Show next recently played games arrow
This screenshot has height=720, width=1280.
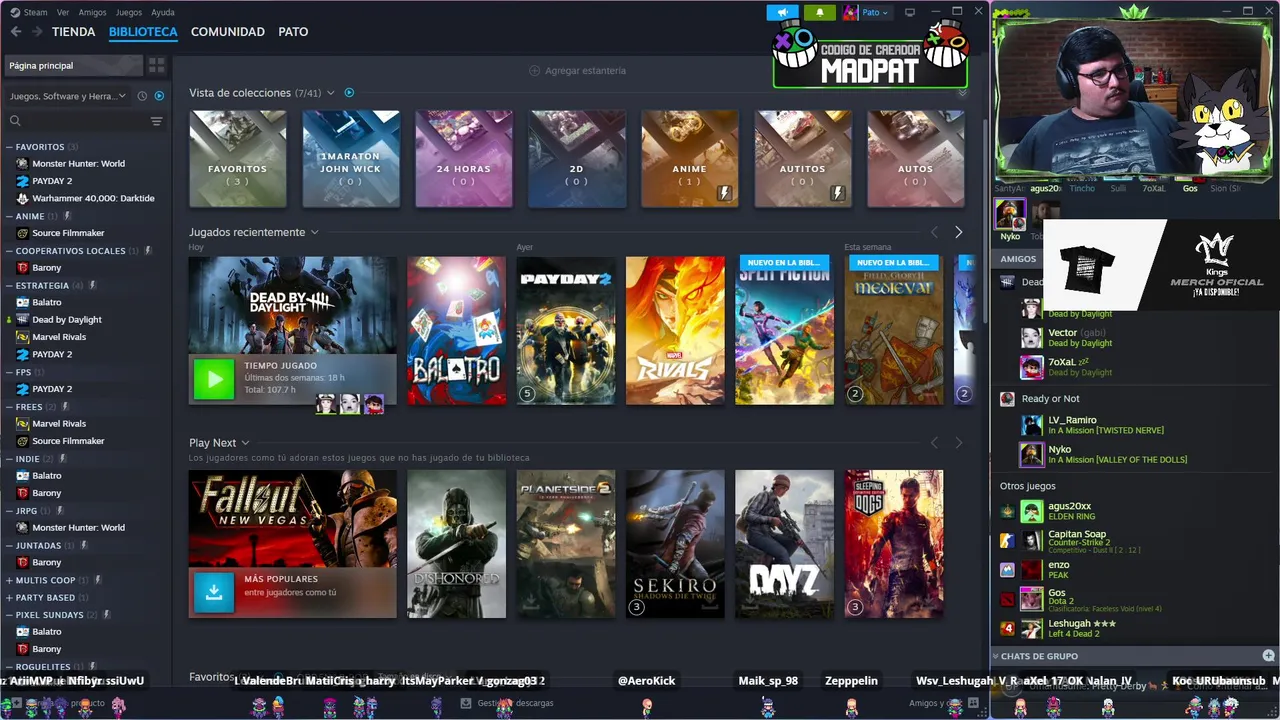pyautogui.click(x=958, y=232)
